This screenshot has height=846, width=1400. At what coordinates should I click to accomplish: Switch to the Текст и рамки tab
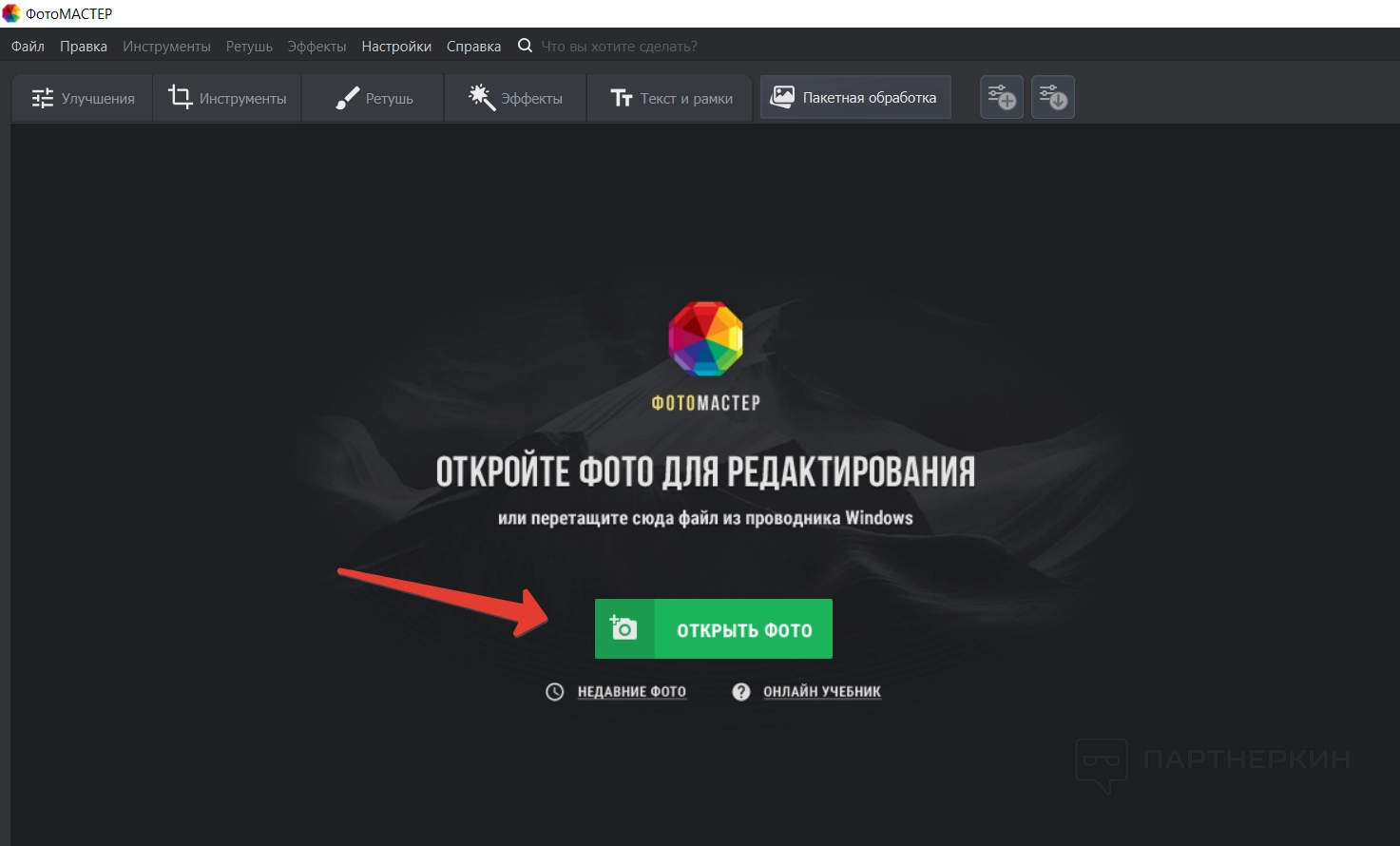pos(670,99)
